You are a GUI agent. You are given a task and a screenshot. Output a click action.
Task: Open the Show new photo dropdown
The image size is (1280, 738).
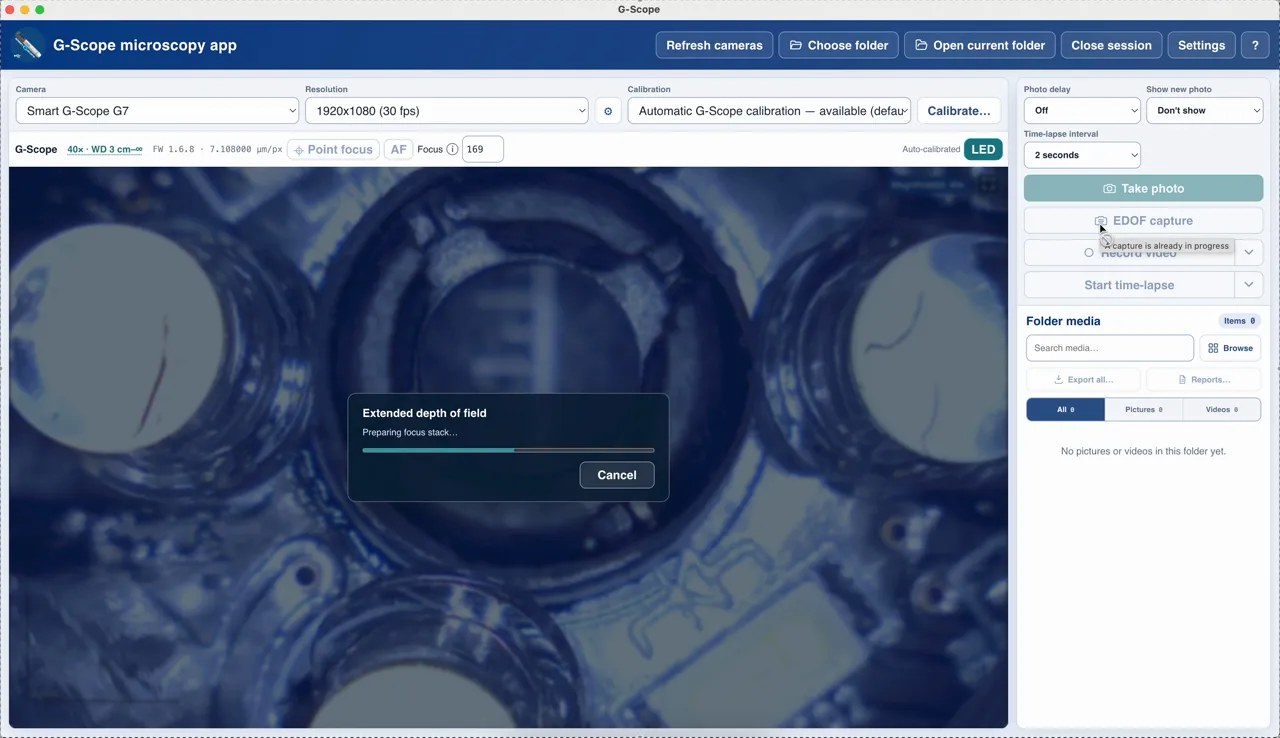(x=1205, y=111)
